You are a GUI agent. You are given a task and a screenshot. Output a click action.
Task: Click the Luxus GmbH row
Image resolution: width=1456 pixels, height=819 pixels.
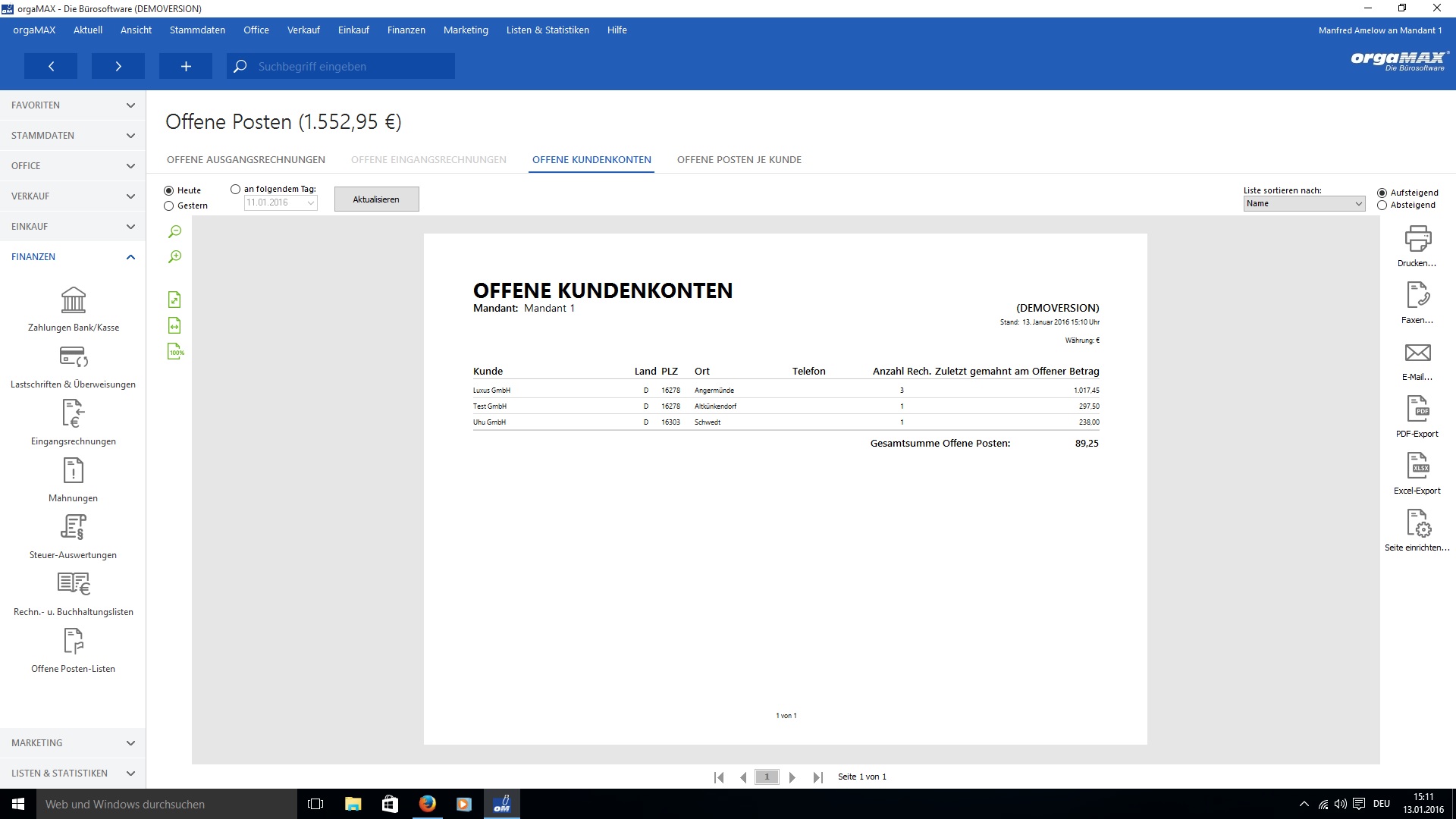pyautogui.click(x=786, y=391)
